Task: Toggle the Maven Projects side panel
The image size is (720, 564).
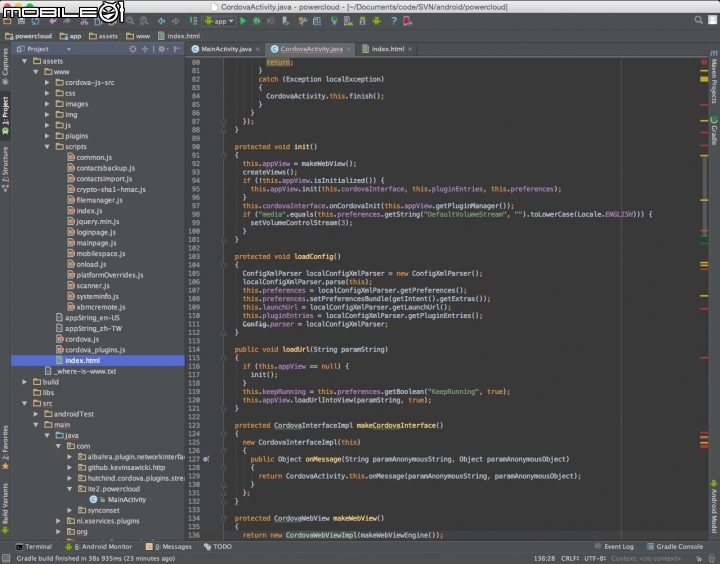Action: pyautogui.click(x=714, y=77)
